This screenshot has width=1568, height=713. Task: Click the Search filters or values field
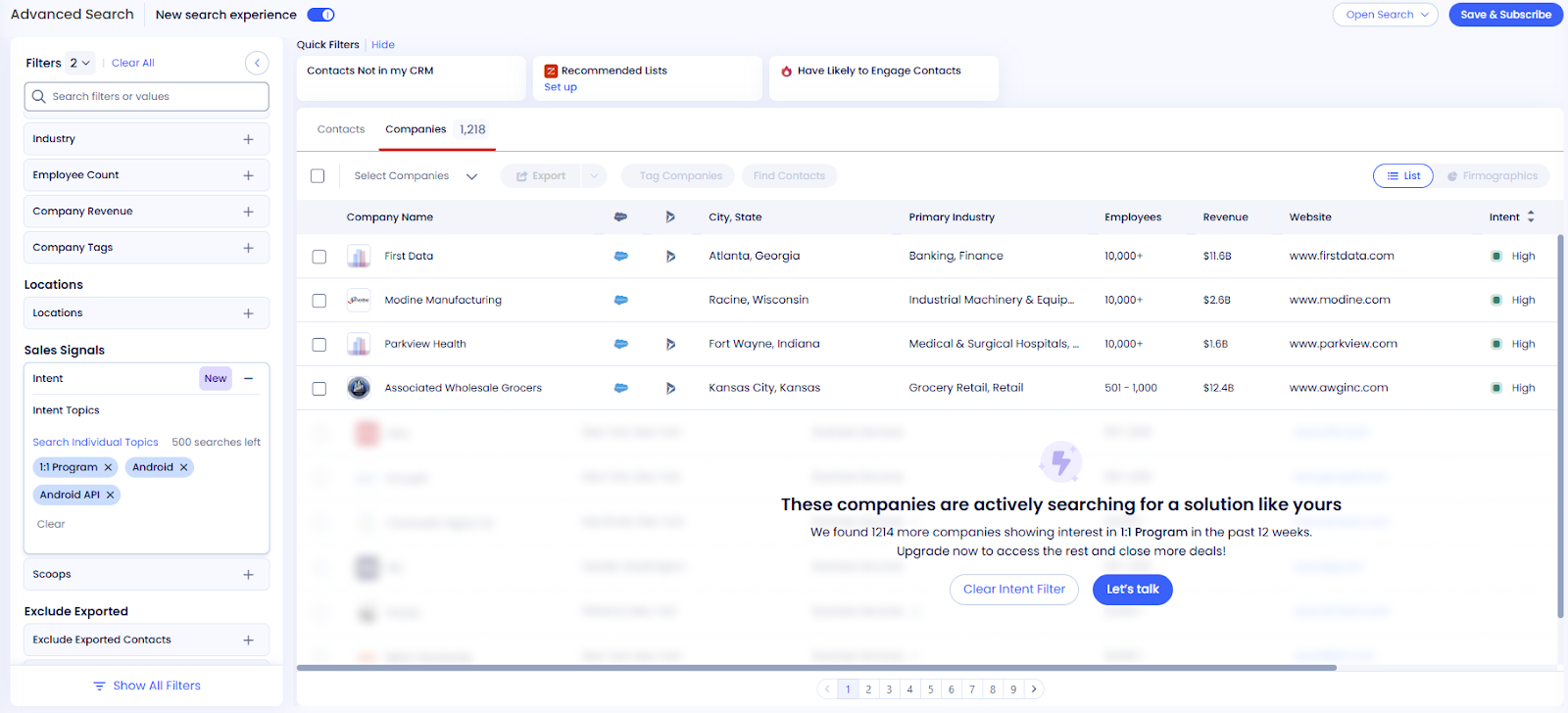(x=147, y=96)
